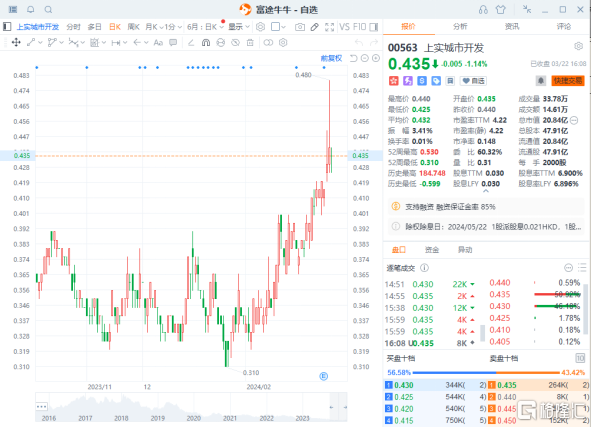Screen dimensions: 592x427
Task: Click the camera screenshot icon in chart toolbar
Action: (300, 27)
